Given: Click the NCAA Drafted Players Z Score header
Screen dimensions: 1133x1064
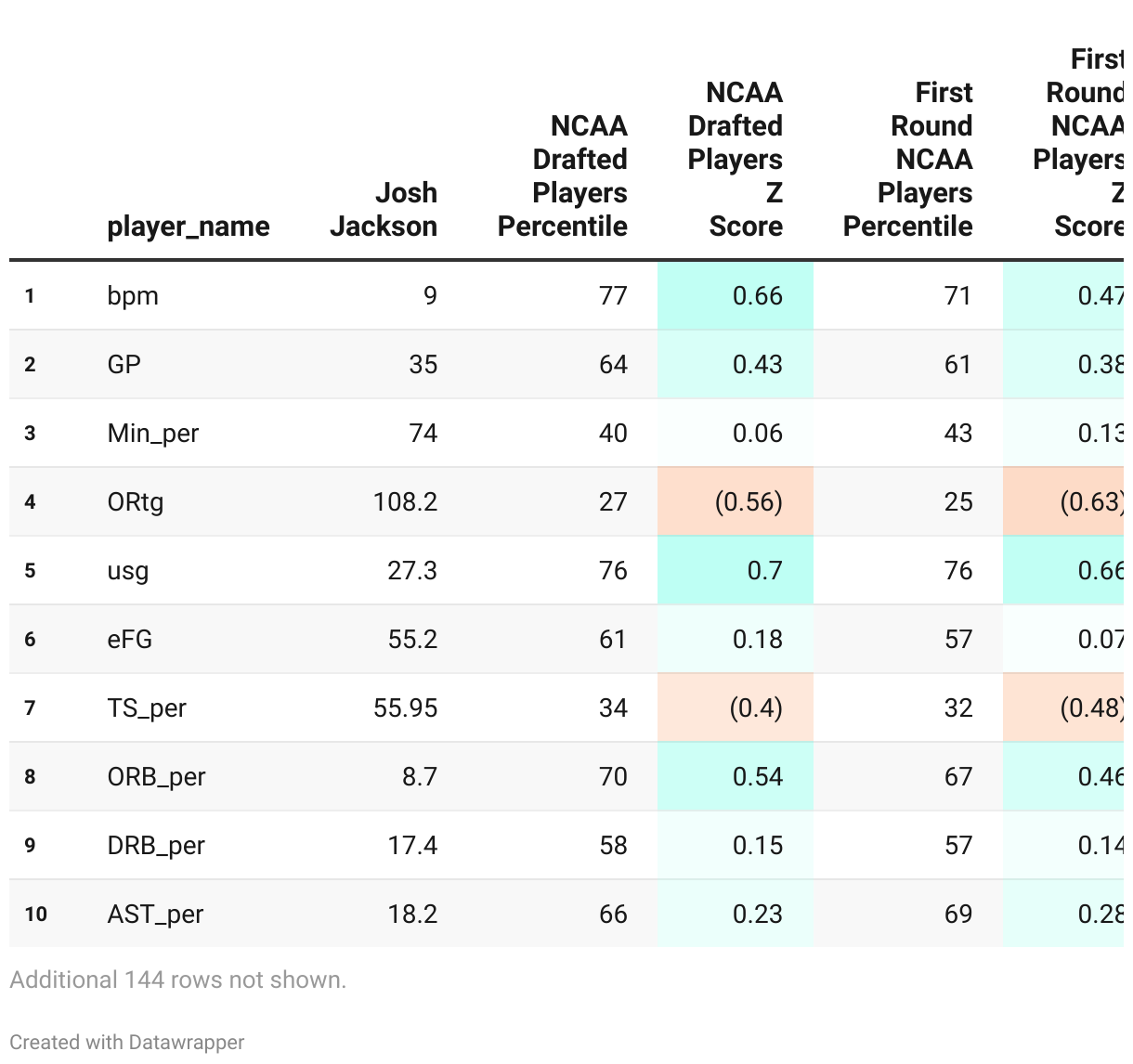Looking at the screenshot, I should click(x=736, y=160).
